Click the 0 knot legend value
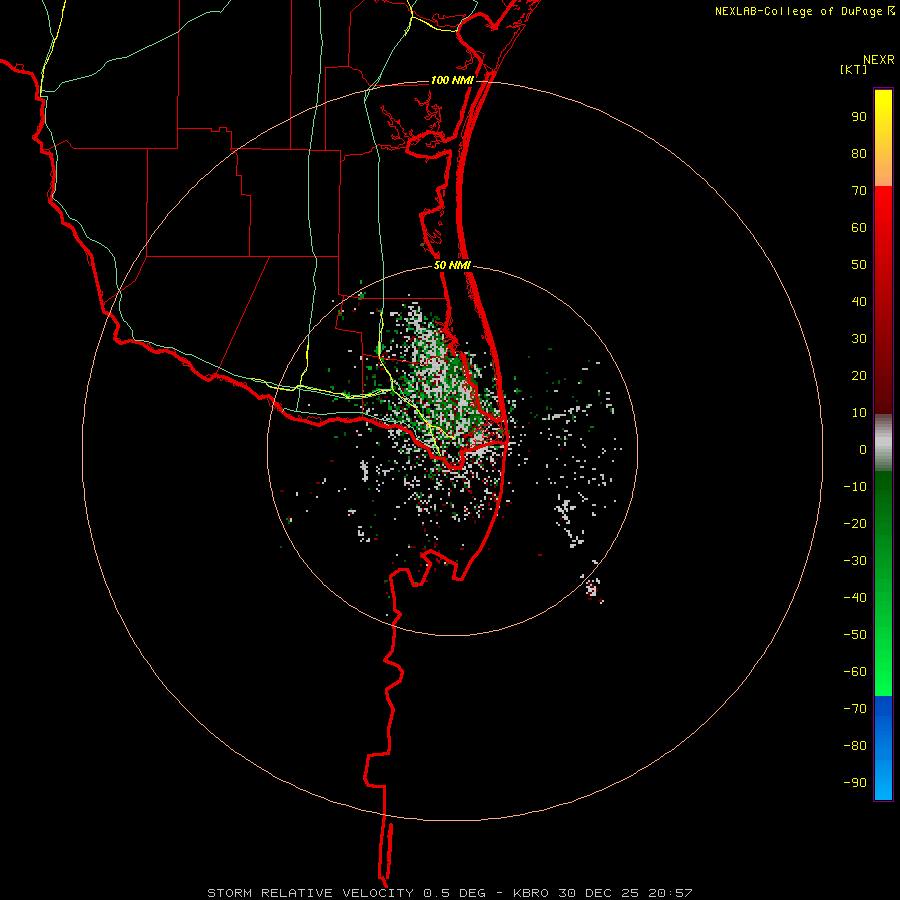The height and width of the screenshot is (900, 900). pyautogui.click(x=863, y=449)
